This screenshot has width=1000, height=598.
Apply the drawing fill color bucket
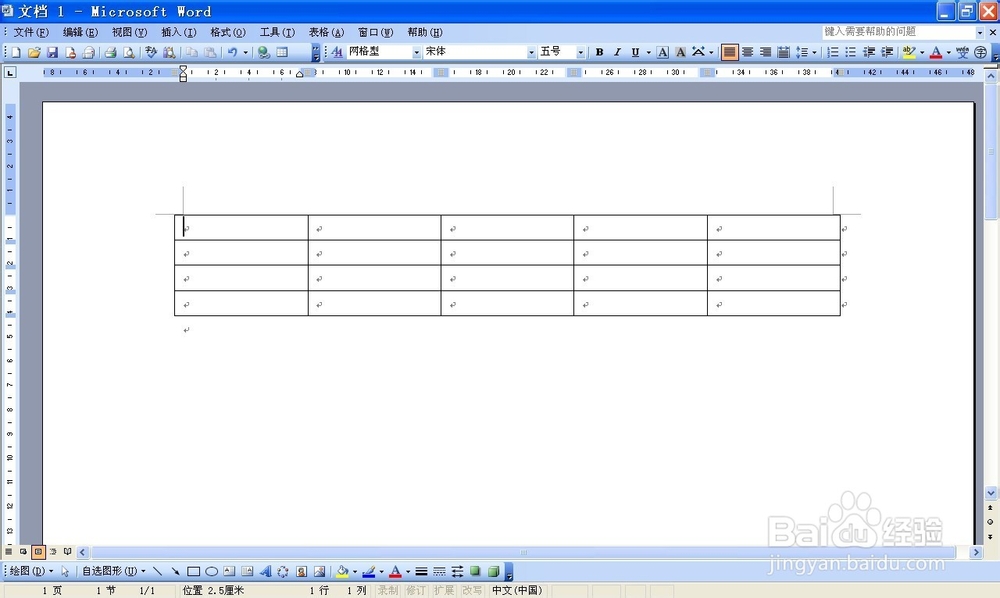pos(342,571)
